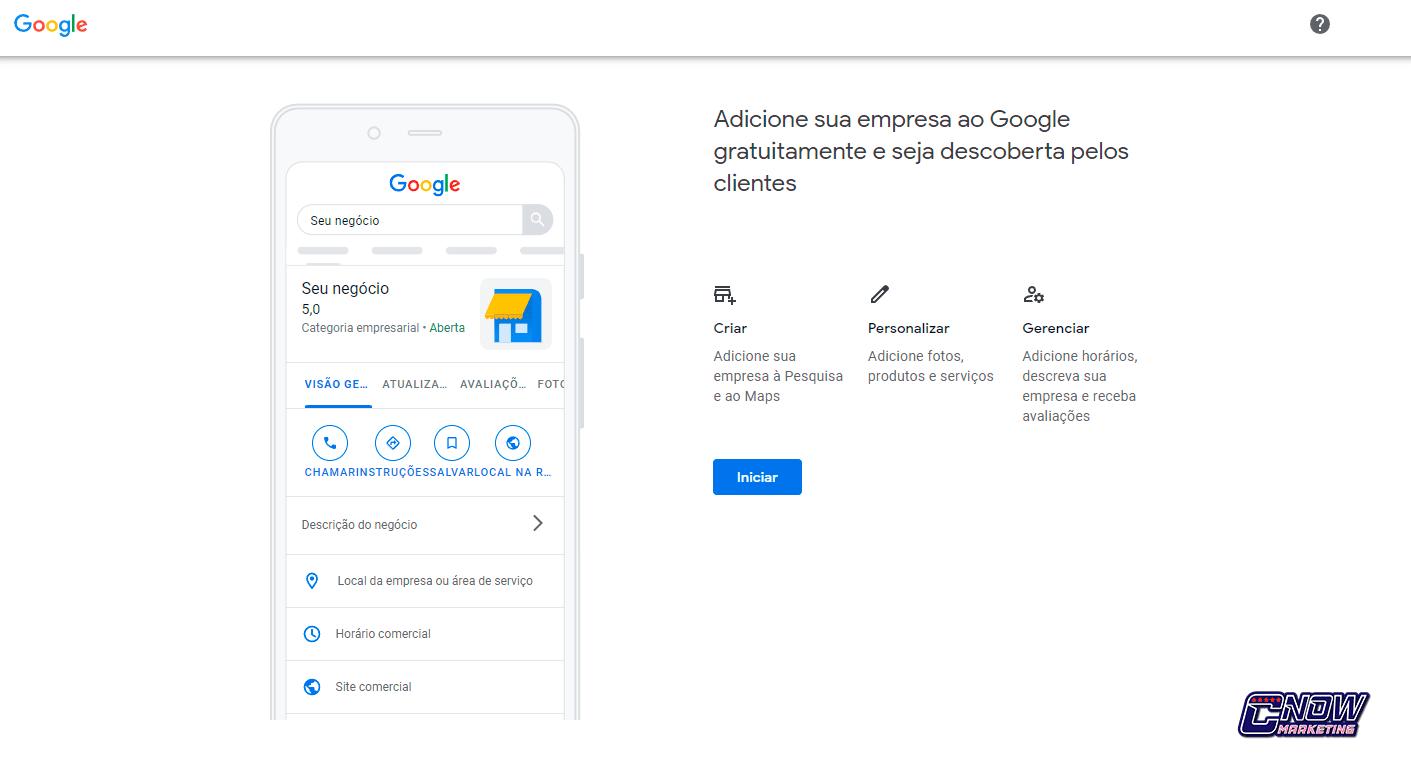Viewport: 1411px width, 768px height.
Task: Click the storefront thumbnail image
Action: 515,314
